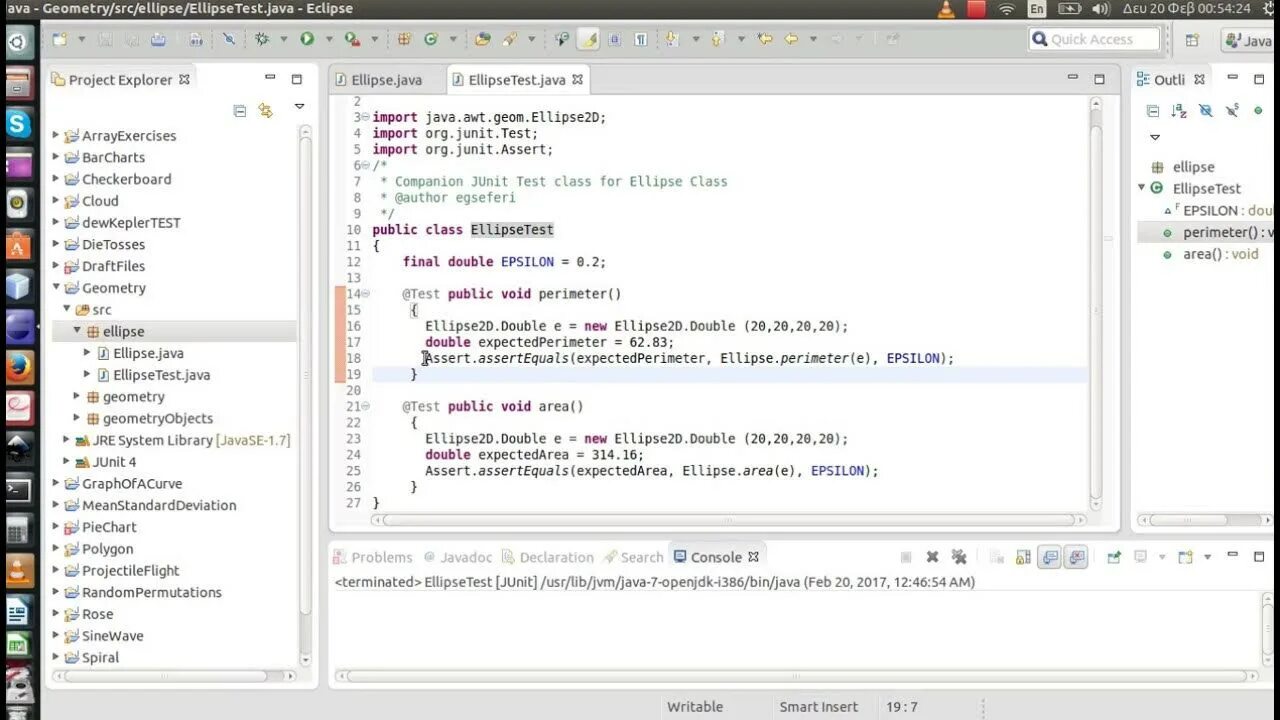Image resolution: width=1280 pixels, height=720 pixels.
Task: Toggle Mark Occurrences highlighter icon
Action: tap(589, 39)
